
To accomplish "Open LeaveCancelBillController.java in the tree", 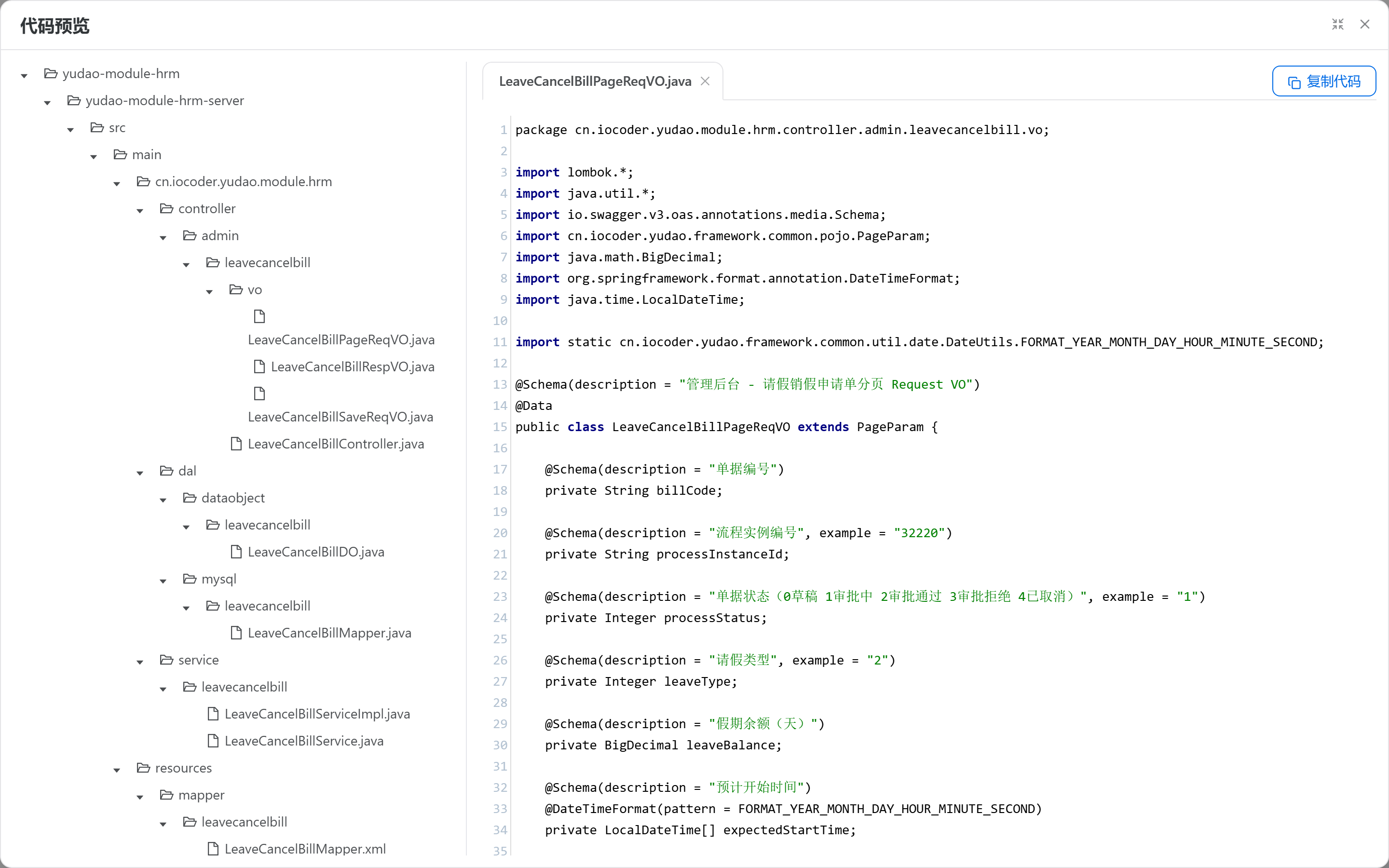I will click(336, 444).
